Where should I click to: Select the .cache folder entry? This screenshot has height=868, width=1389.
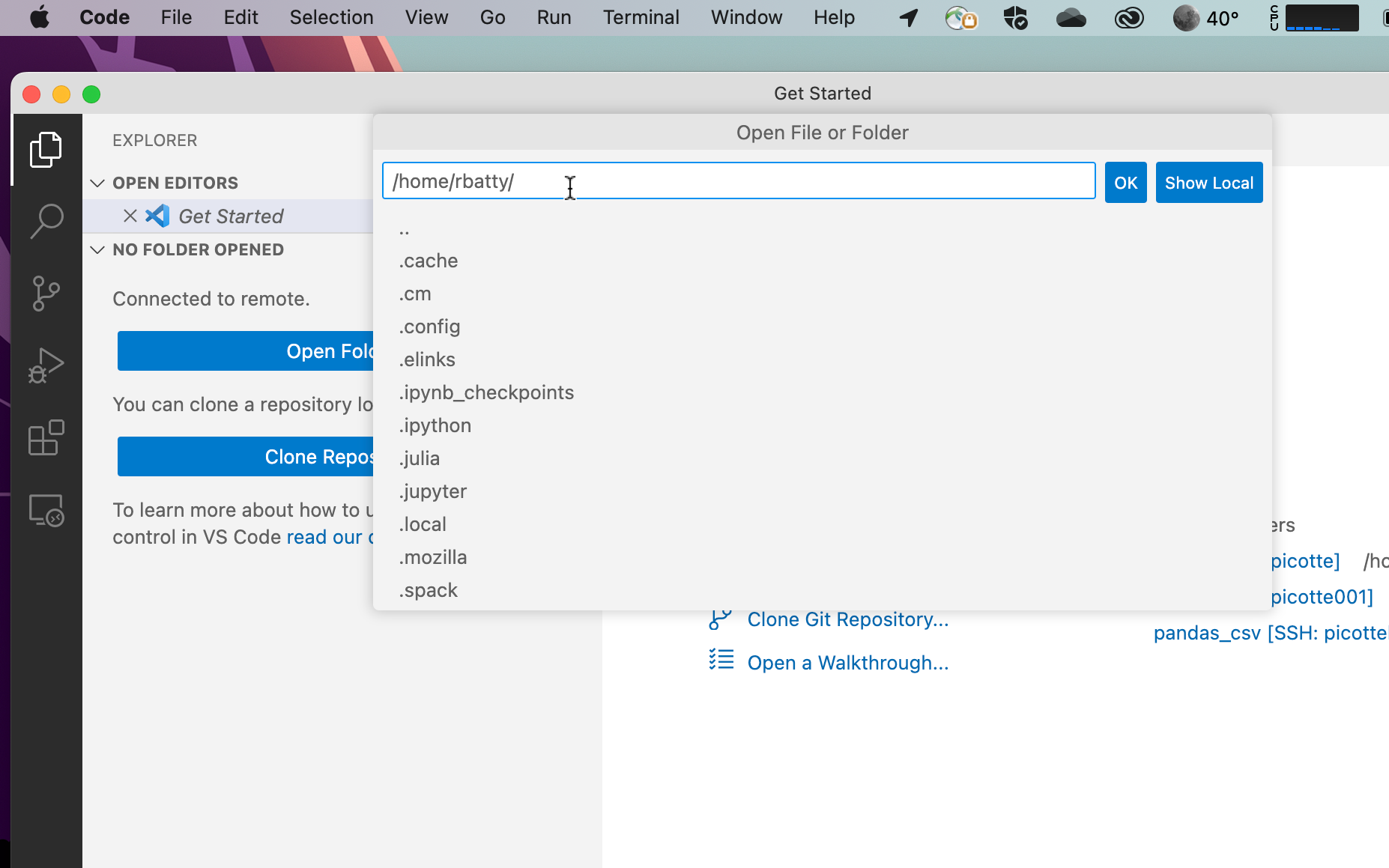coord(822,261)
